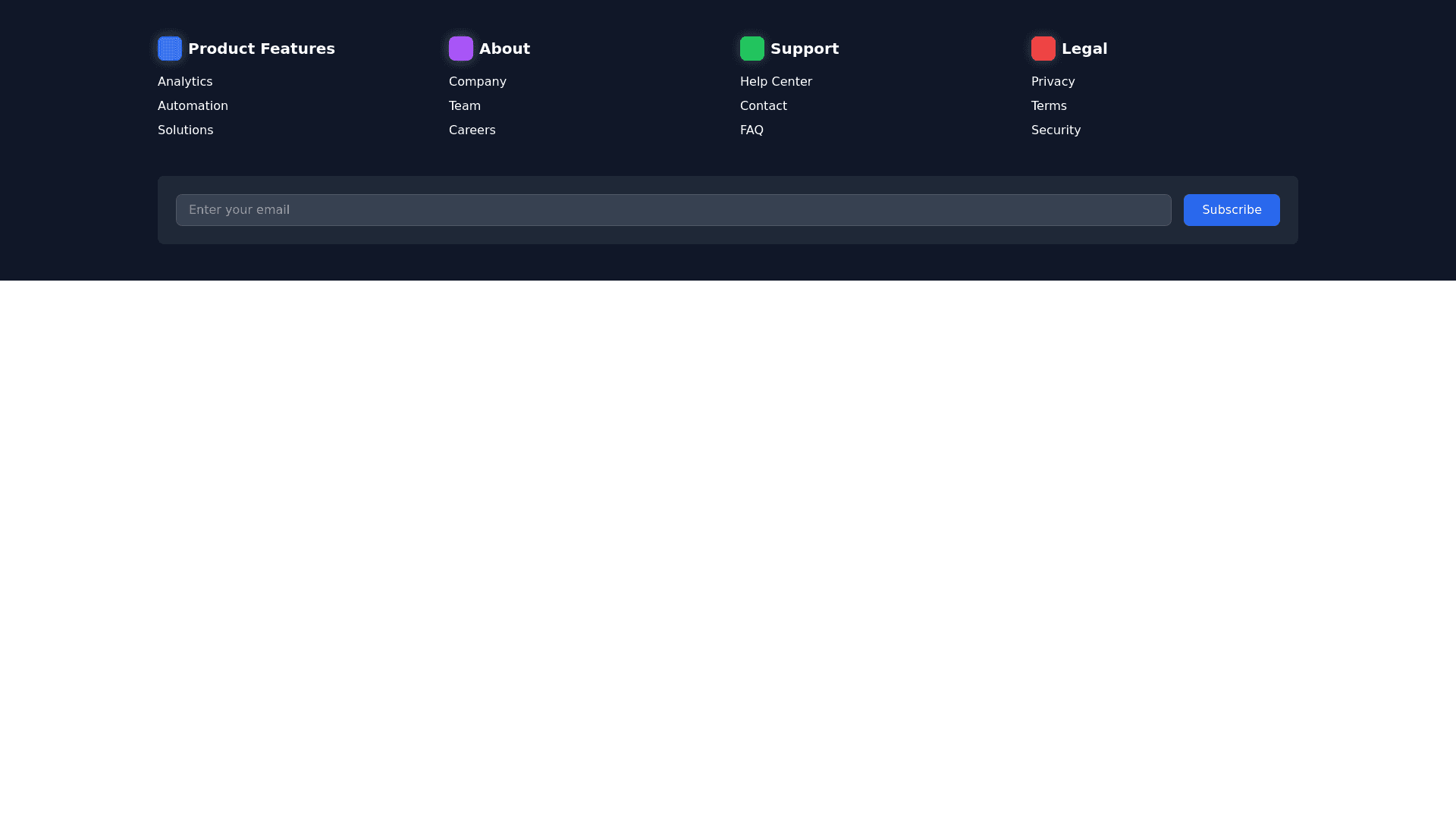Visit the Company page
1456x819 pixels.
pos(478,82)
